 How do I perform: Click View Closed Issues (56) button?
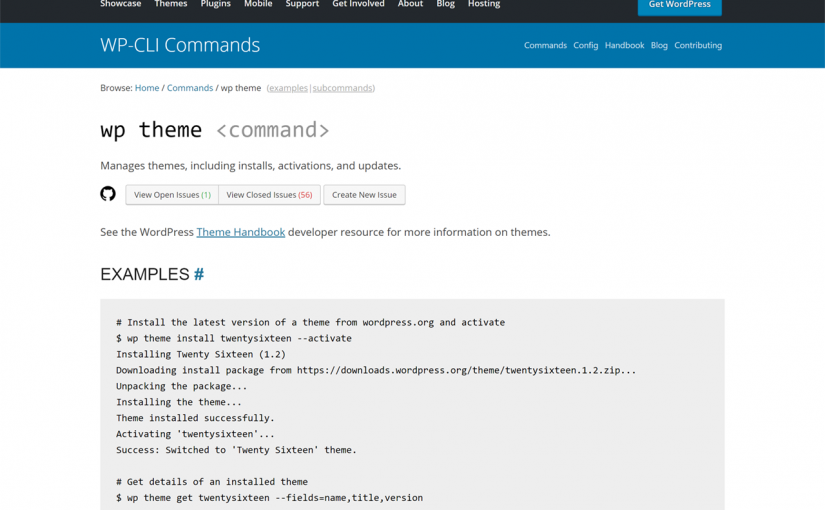coord(269,195)
